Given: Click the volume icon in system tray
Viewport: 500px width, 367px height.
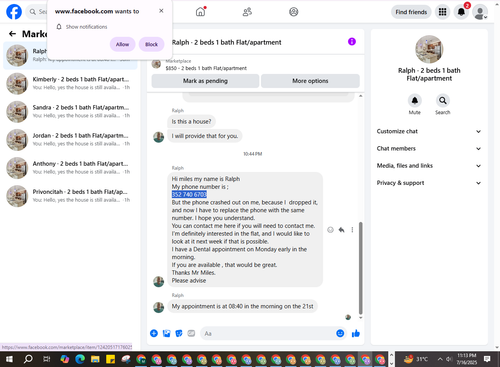Looking at the screenshot, I should [x=449, y=359].
